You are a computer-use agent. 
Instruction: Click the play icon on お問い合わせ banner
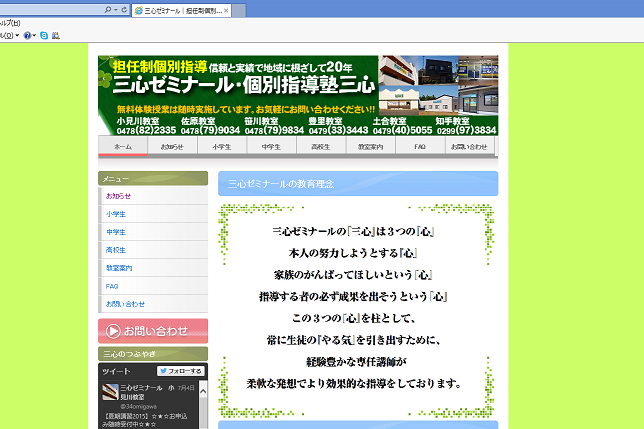coord(113,331)
